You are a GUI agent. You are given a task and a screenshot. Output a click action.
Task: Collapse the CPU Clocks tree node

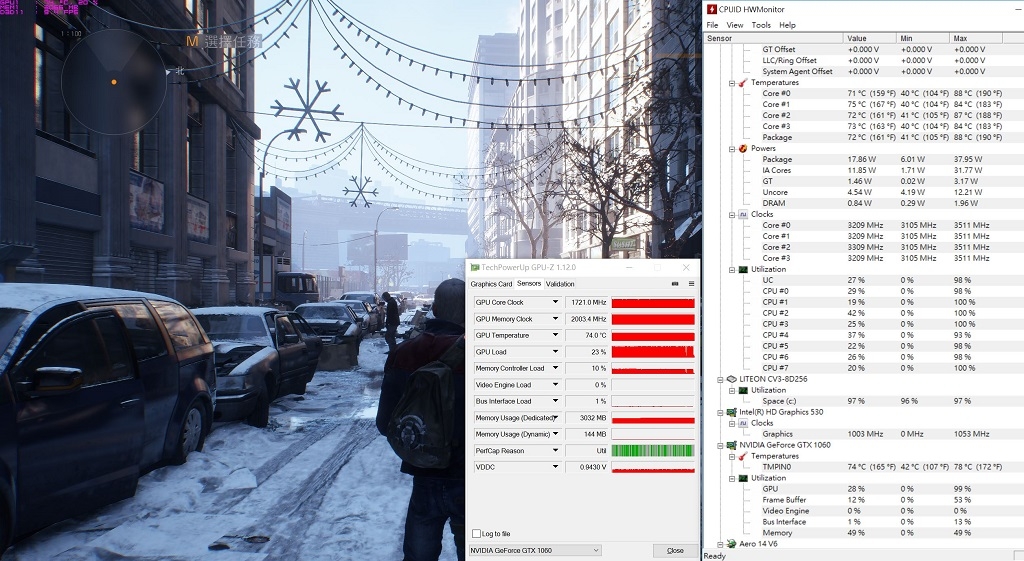tap(732, 215)
